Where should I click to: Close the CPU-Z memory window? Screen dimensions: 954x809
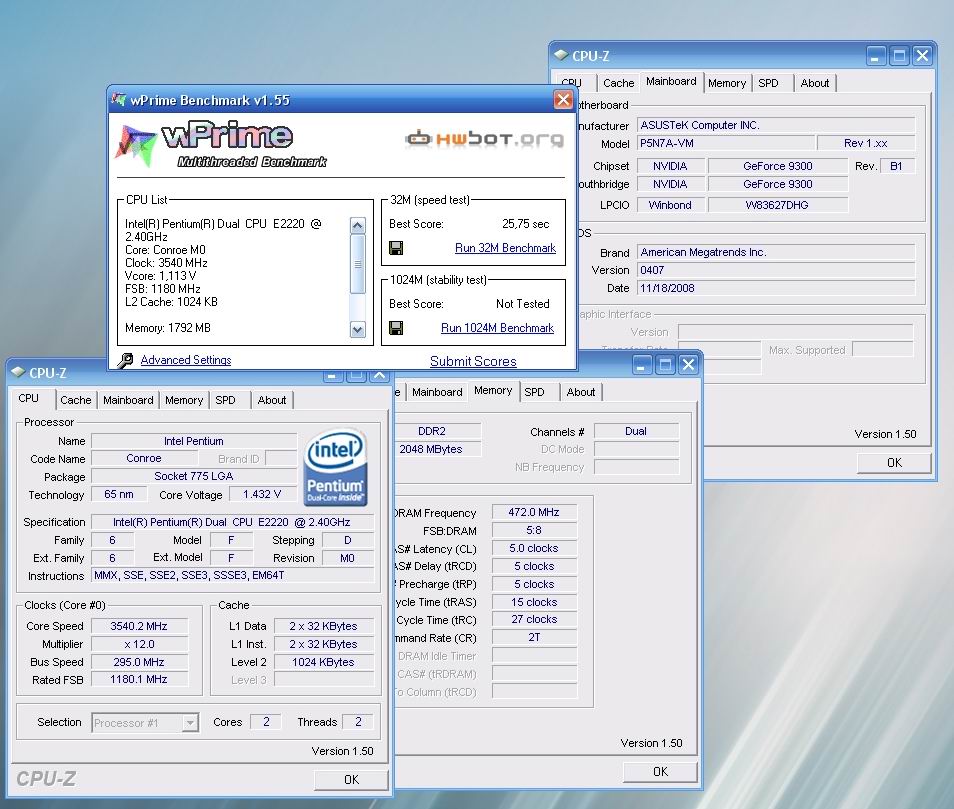coord(688,365)
